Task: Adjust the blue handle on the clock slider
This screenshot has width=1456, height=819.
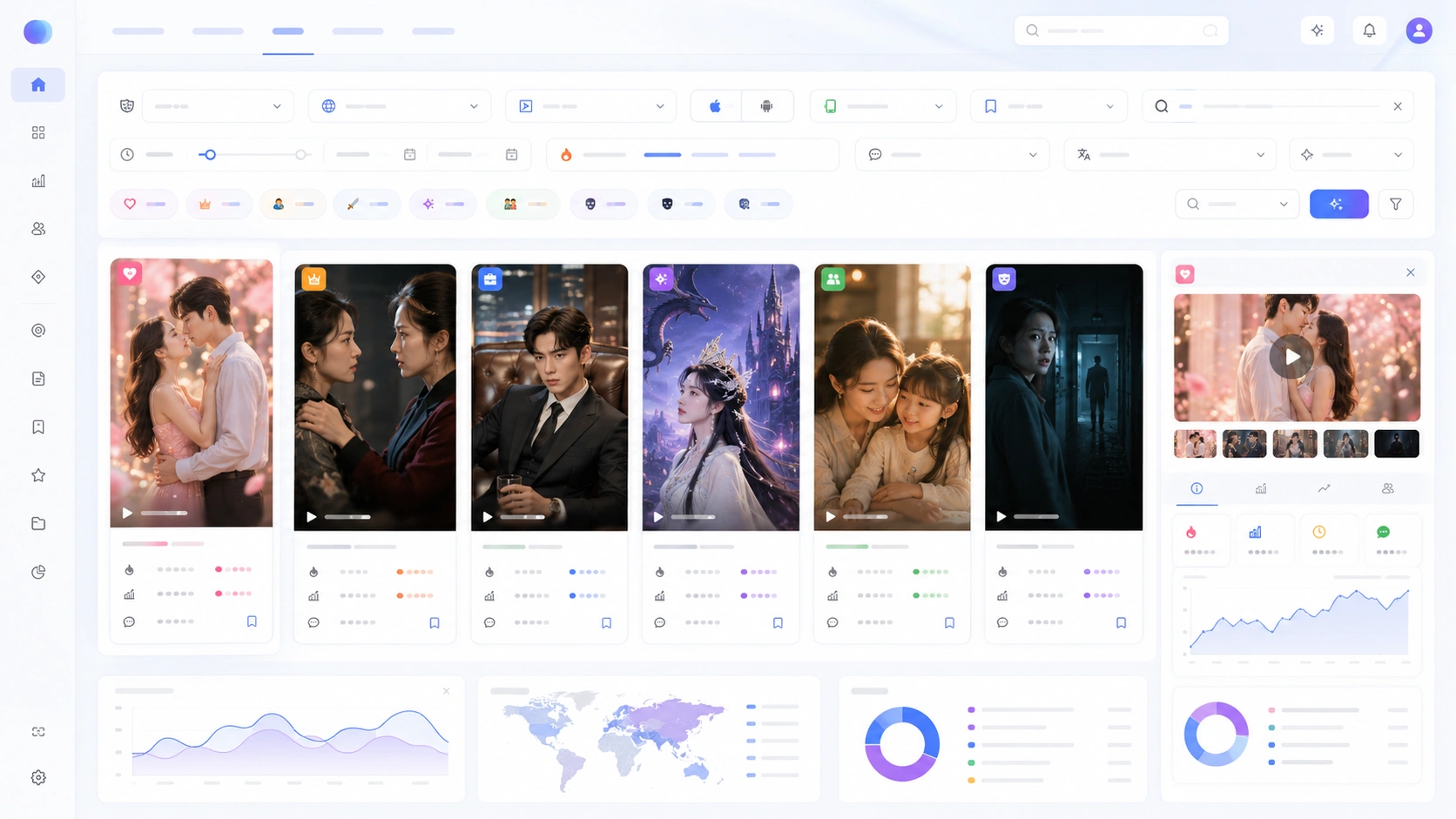Action: click(209, 155)
